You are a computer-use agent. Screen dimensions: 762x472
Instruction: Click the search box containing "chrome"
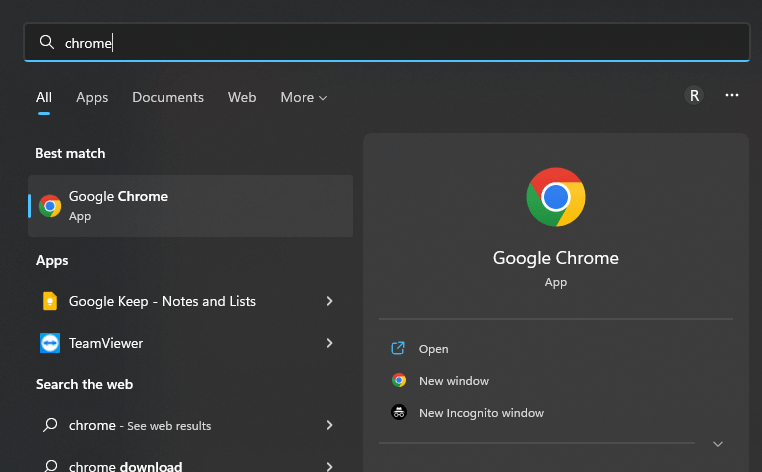pyautogui.click(x=387, y=42)
